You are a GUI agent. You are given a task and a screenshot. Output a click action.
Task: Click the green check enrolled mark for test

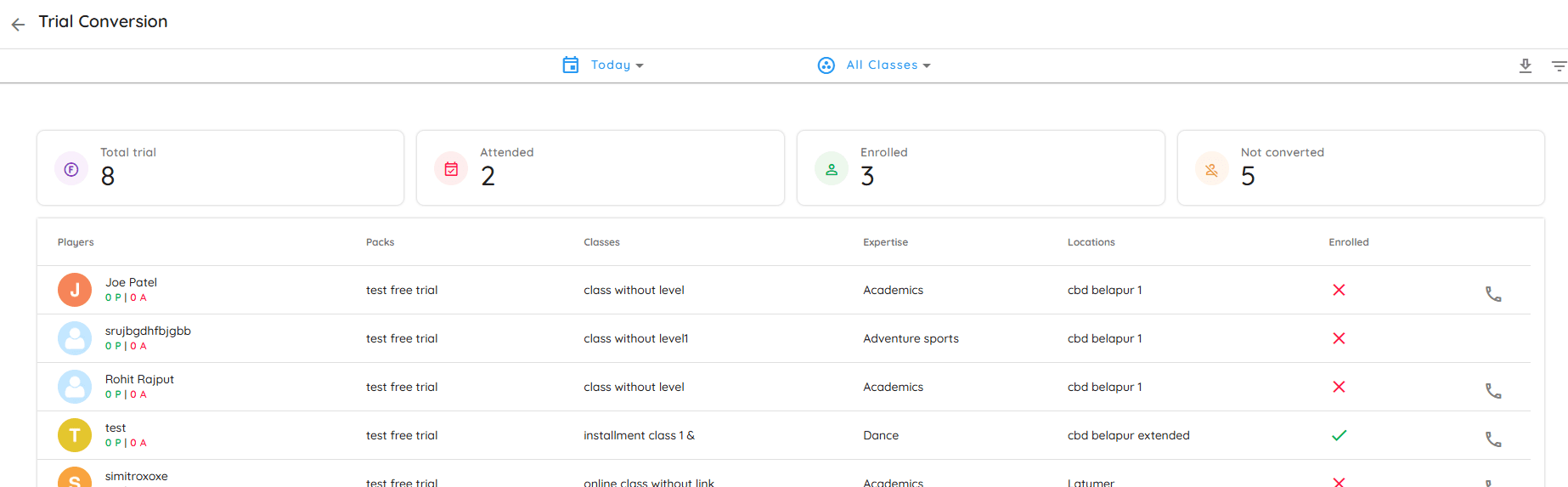click(x=1339, y=435)
